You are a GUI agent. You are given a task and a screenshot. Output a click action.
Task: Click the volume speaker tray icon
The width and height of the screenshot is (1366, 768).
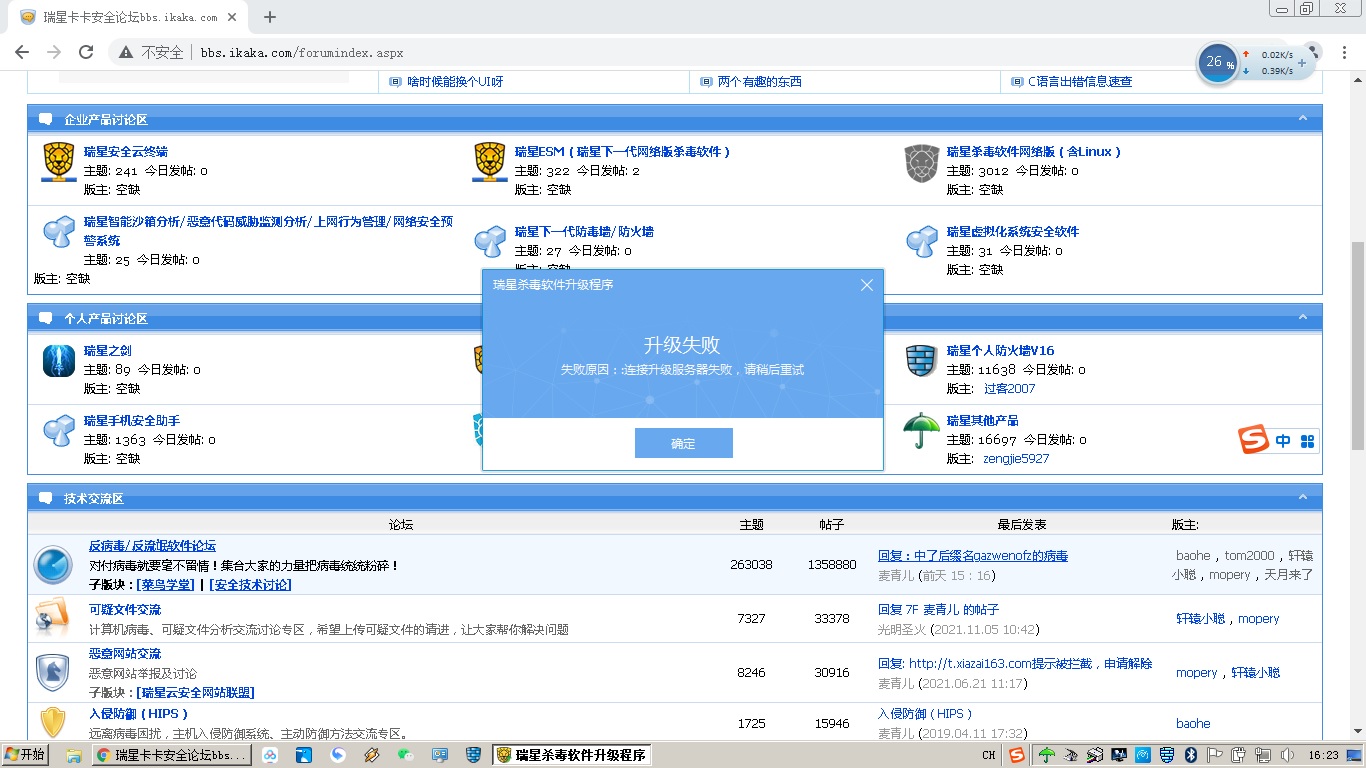coord(1287,755)
